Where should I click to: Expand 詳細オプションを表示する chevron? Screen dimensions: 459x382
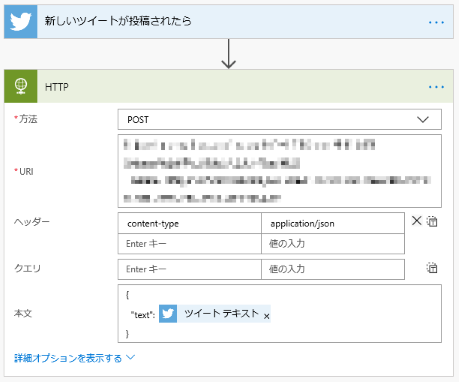pos(131,357)
